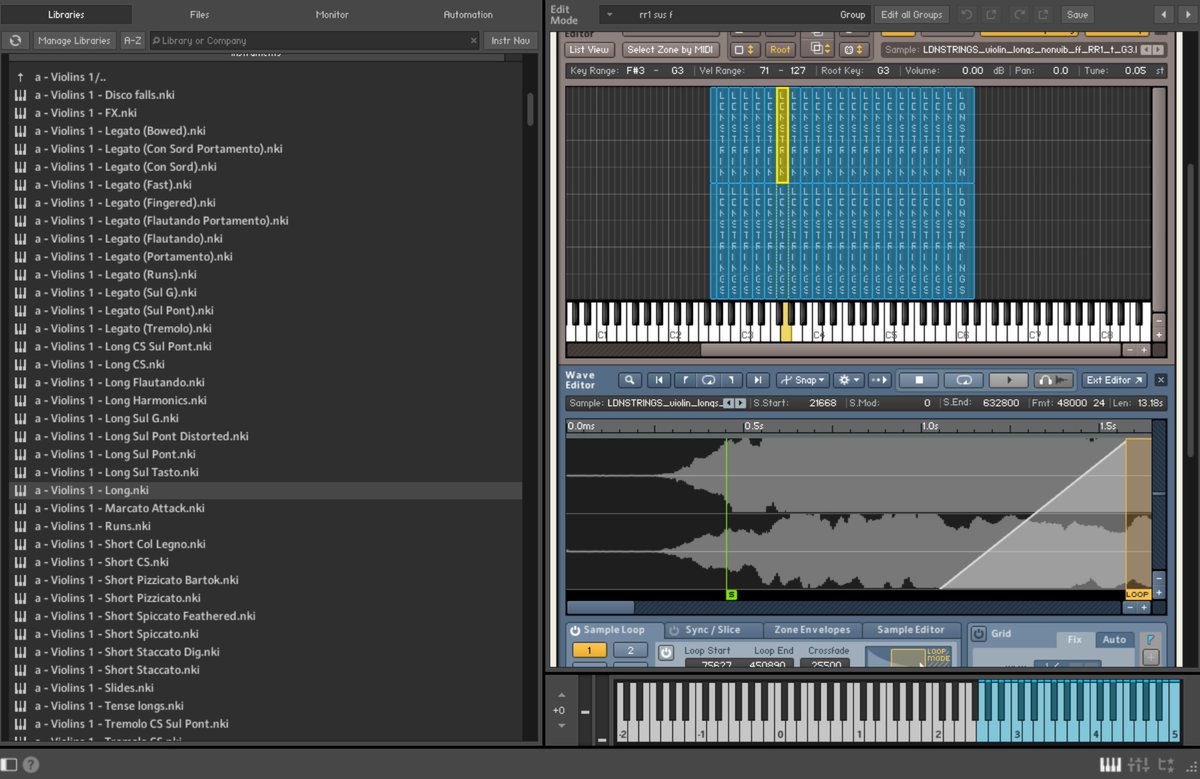Jump to sample start in Wave Editor
The image size is (1200, 779).
[x=658, y=380]
